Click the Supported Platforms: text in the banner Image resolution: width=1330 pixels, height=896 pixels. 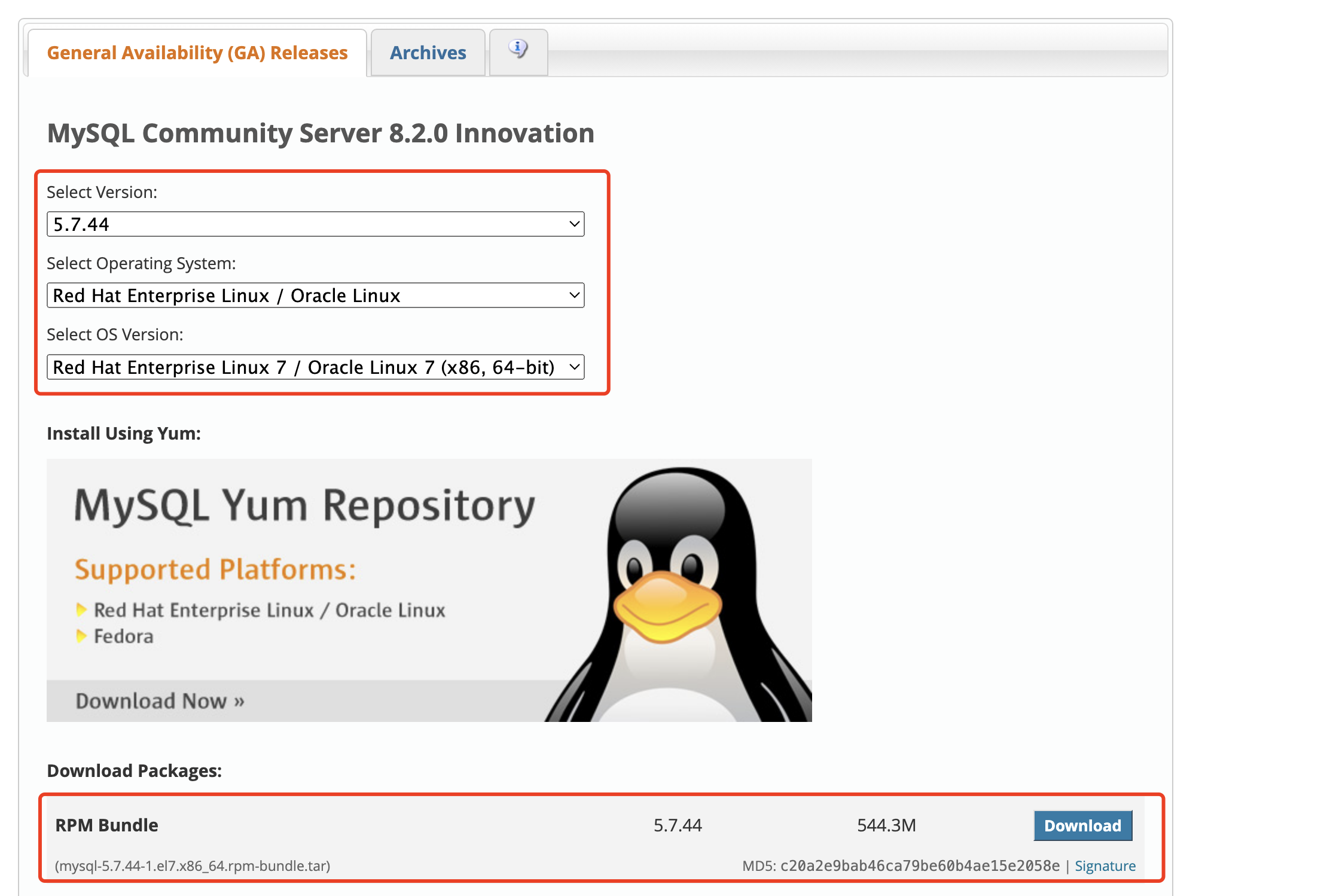[215, 570]
